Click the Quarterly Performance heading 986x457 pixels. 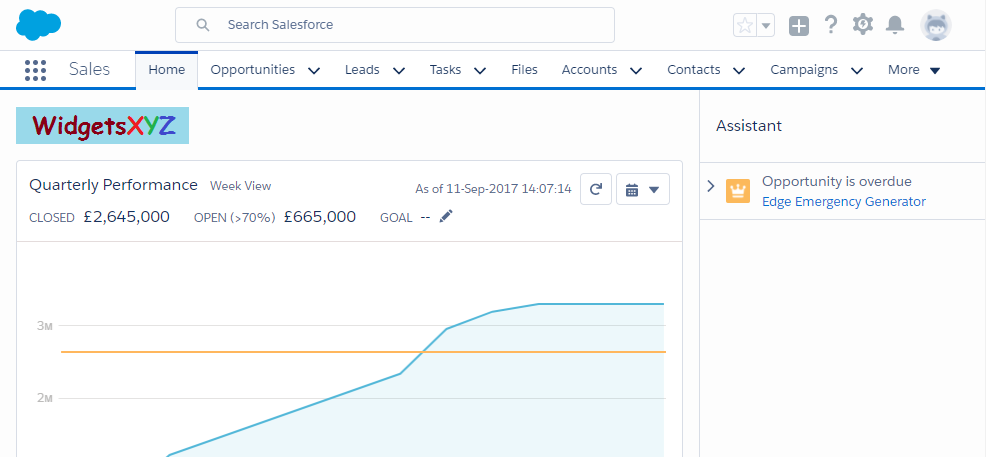[114, 185]
